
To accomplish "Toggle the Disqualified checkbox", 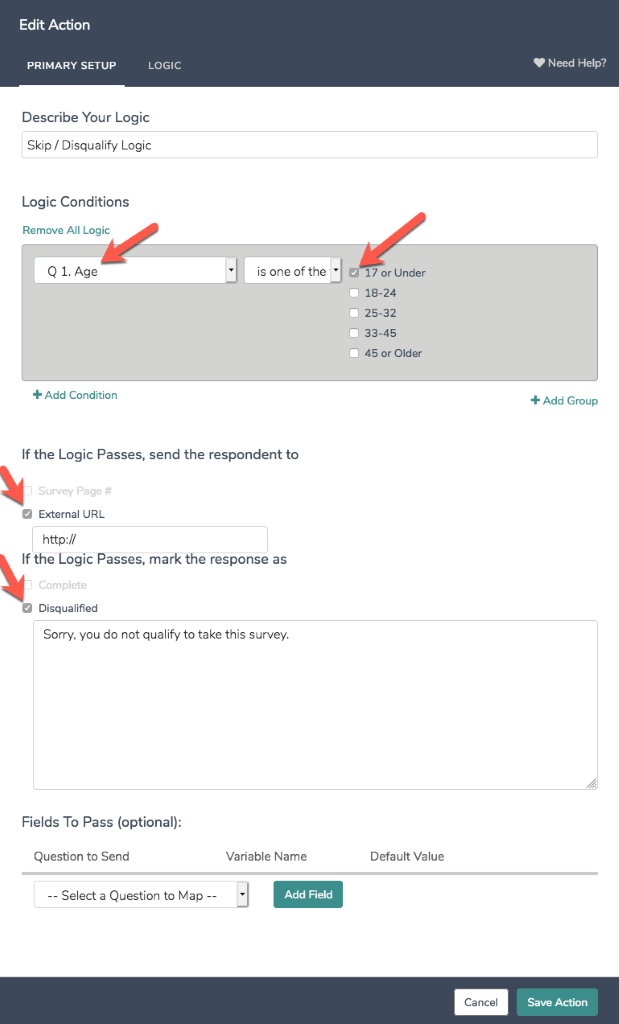I will pos(28,608).
